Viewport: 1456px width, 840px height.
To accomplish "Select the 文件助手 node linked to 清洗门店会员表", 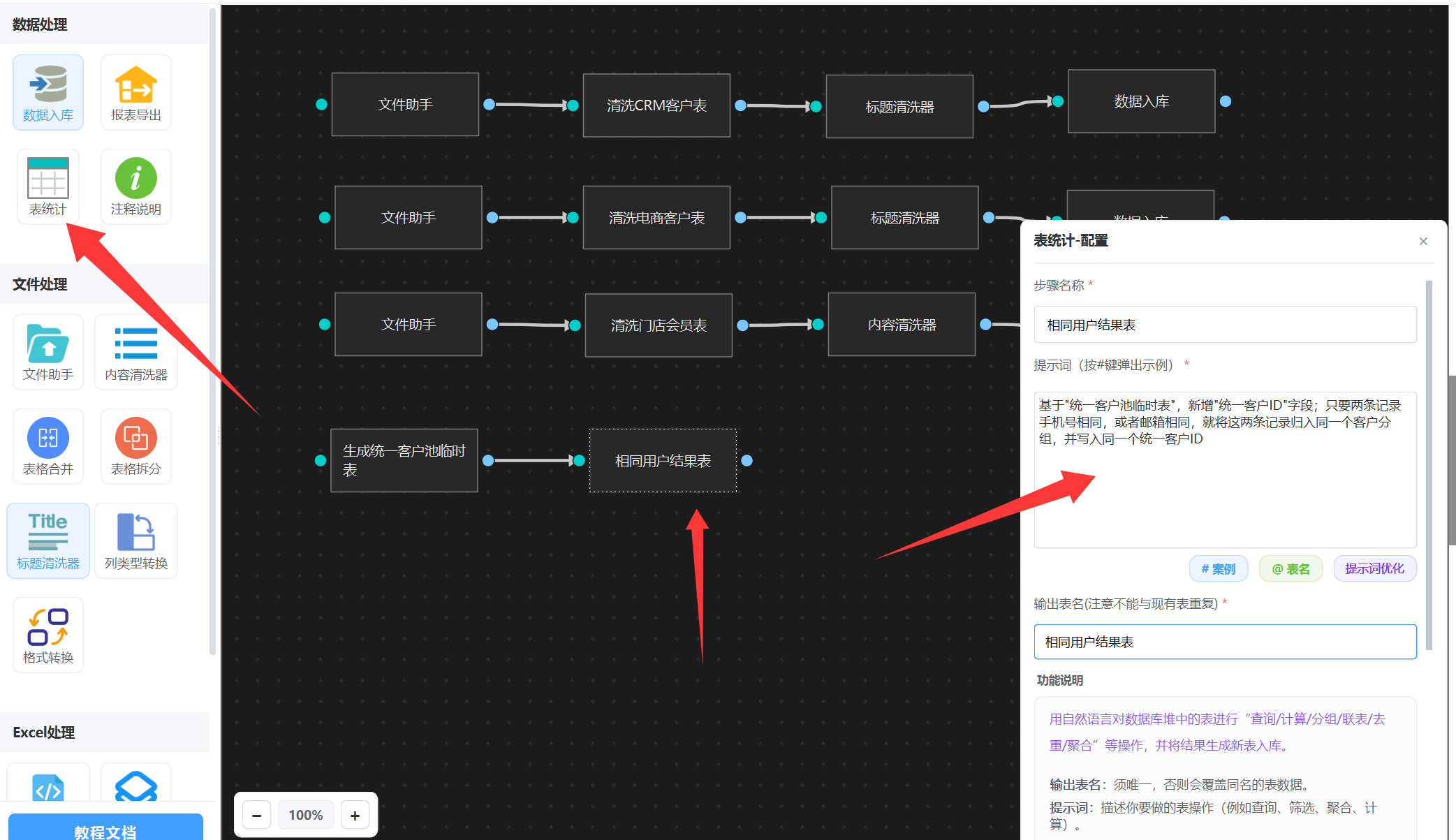I will [x=409, y=324].
